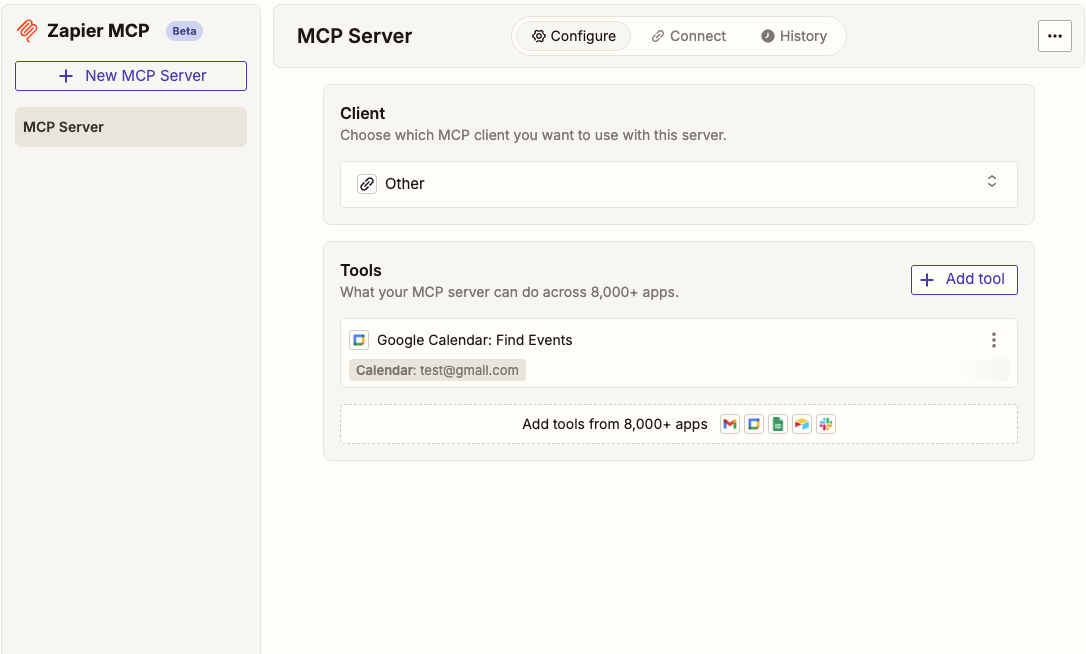Open the Google Calendar: Find Events tool

click(474, 340)
